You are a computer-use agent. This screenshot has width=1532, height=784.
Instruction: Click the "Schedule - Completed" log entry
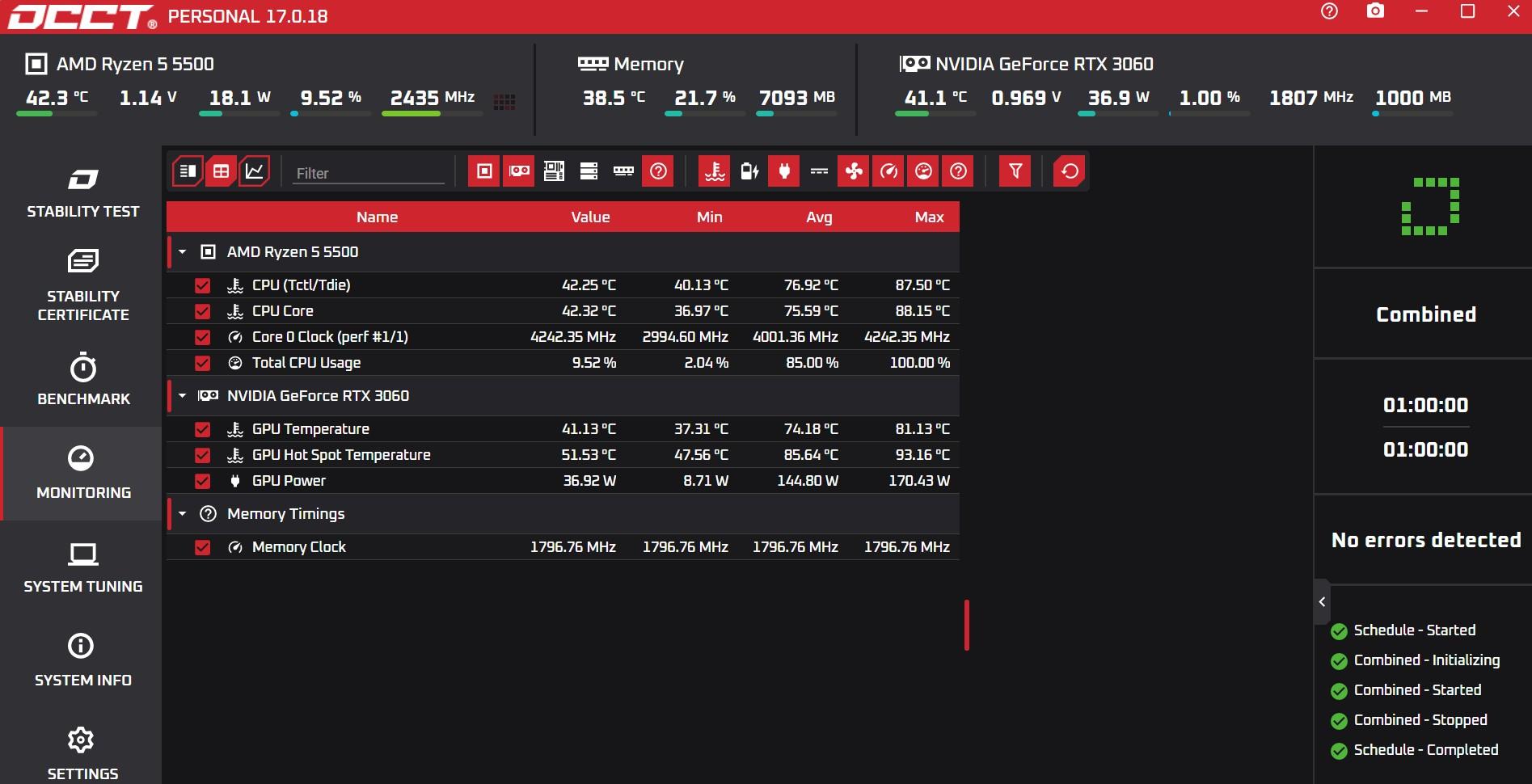pyautogui.click(x=1426, y=750)
